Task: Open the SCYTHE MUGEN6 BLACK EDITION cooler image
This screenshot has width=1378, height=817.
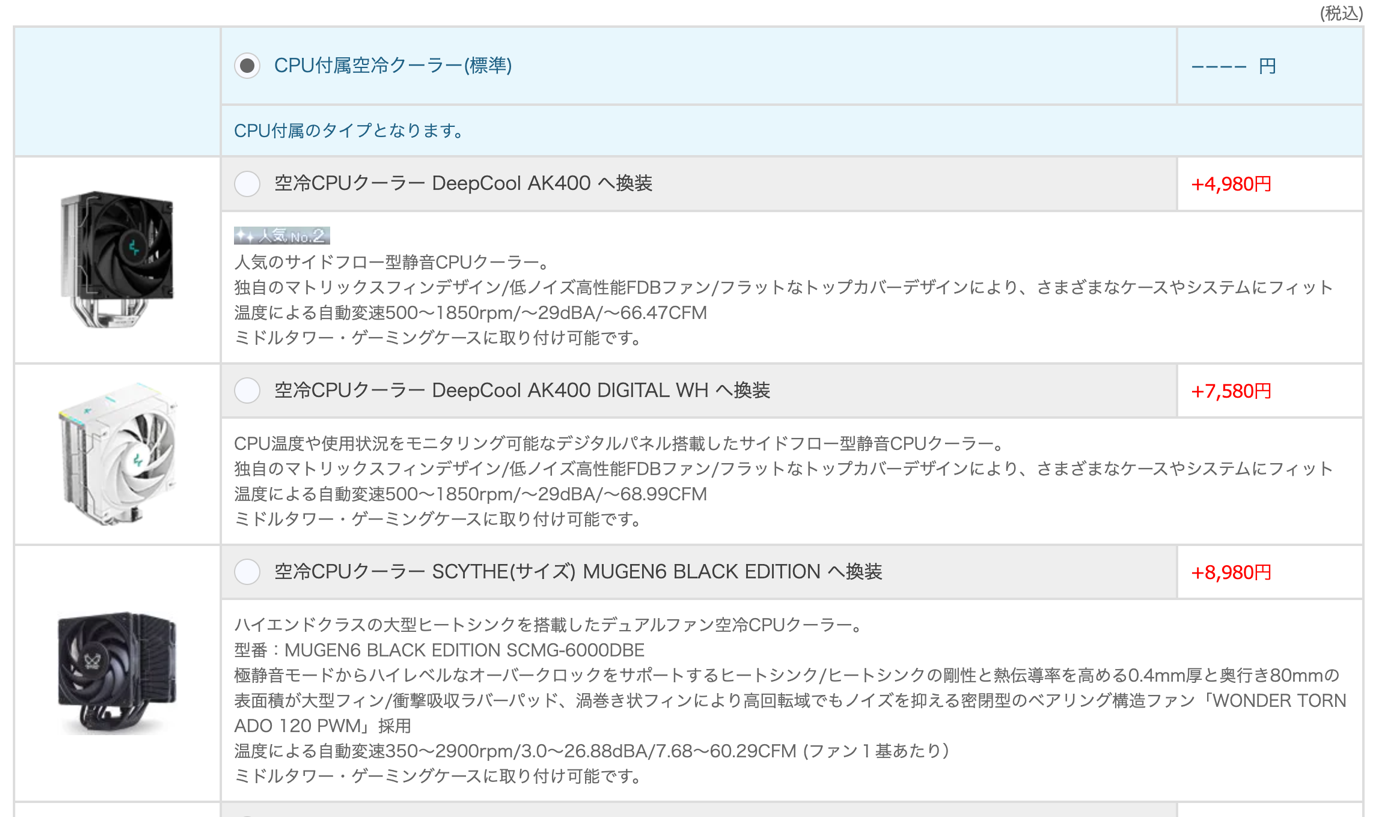Action: [x=117, y=673]
